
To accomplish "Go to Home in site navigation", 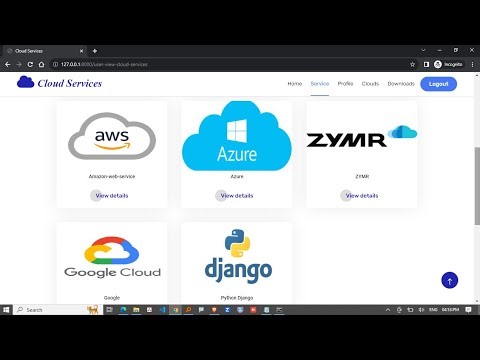I will click(x=295, y=84).
